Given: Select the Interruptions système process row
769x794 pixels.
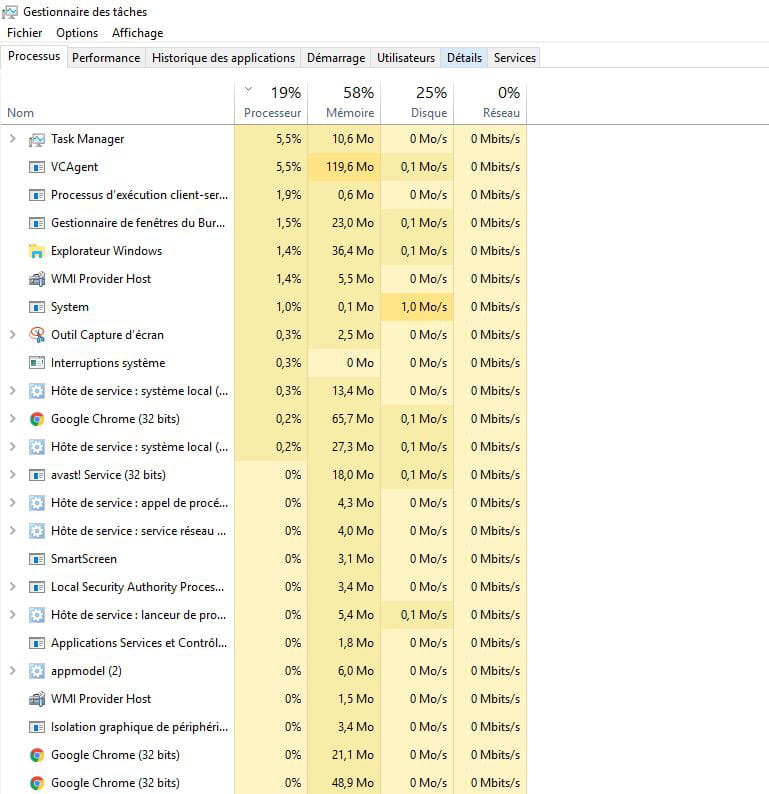Looking at the screenshot, I should pyautogui.click(x=108, y=363).
